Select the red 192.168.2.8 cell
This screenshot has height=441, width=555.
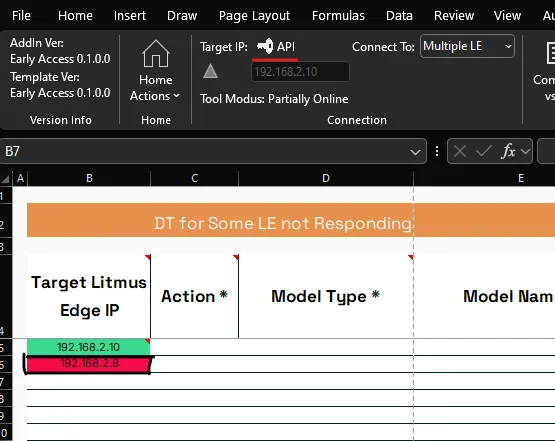click(88, 364)
